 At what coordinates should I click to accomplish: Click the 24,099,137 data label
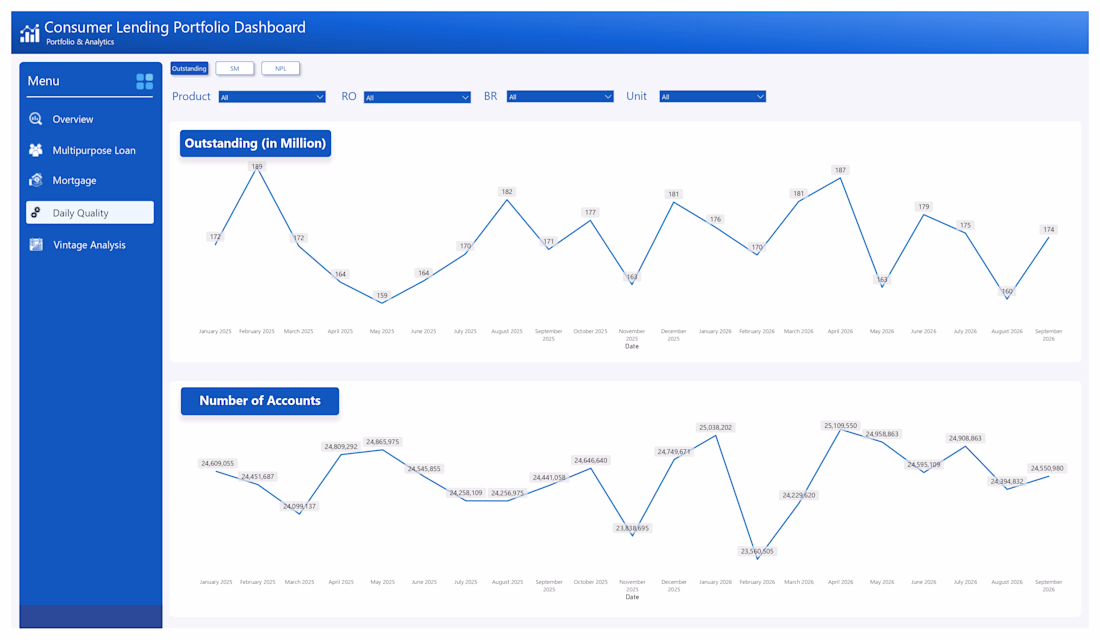(x=300, y=506)
